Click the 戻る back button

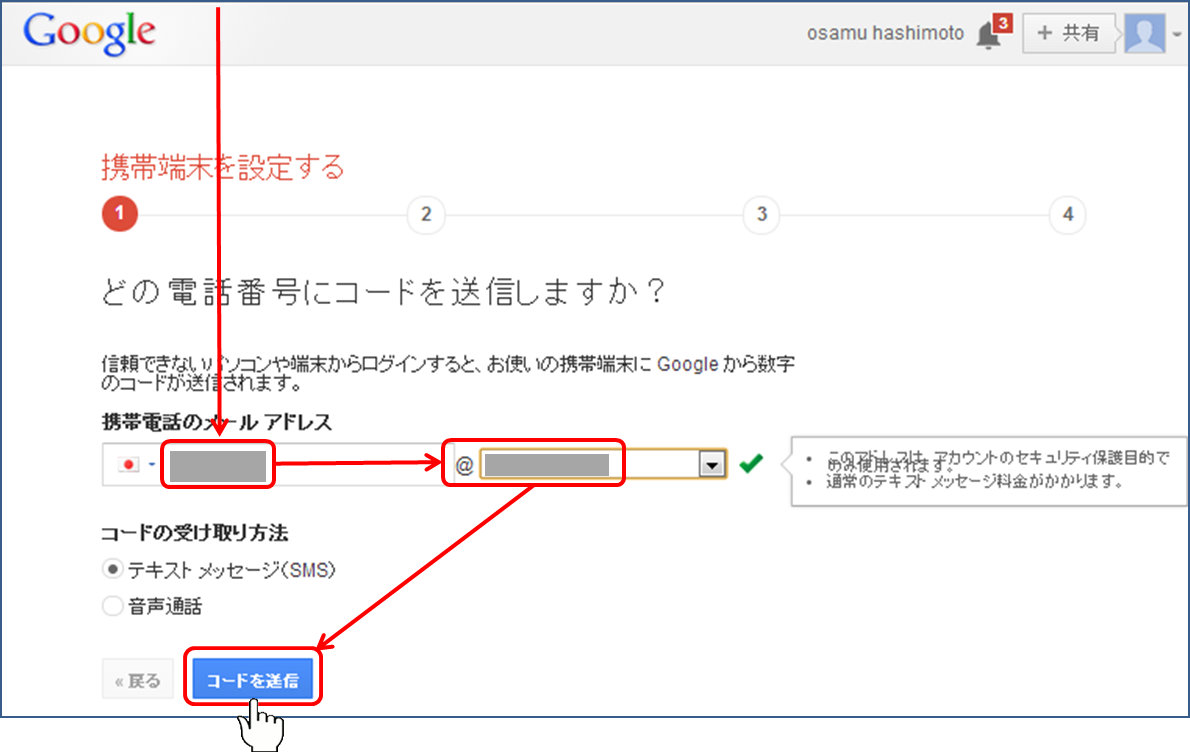coord(137,681)
